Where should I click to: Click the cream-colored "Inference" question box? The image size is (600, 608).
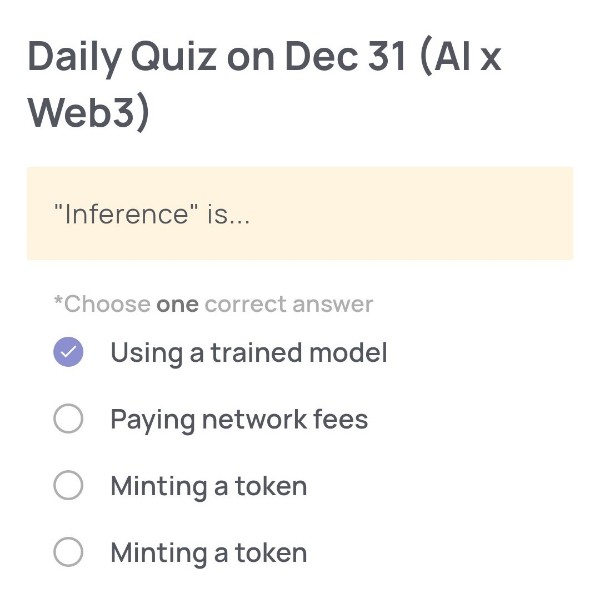(x=300, y=214)
